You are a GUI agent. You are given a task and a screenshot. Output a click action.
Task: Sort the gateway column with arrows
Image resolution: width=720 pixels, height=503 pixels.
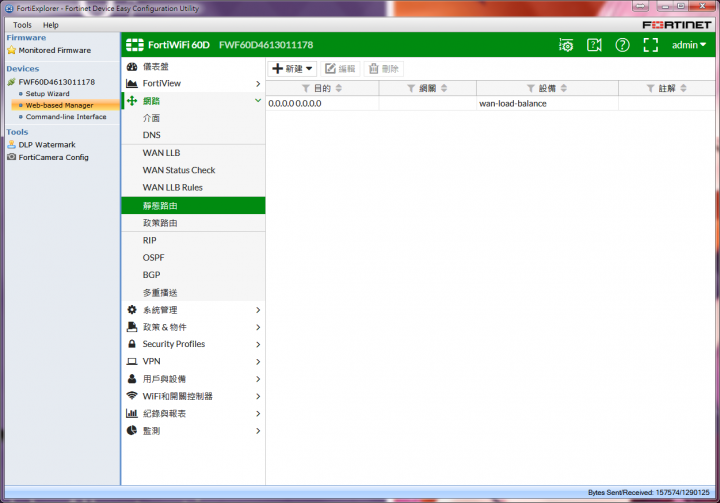(444, 88)
